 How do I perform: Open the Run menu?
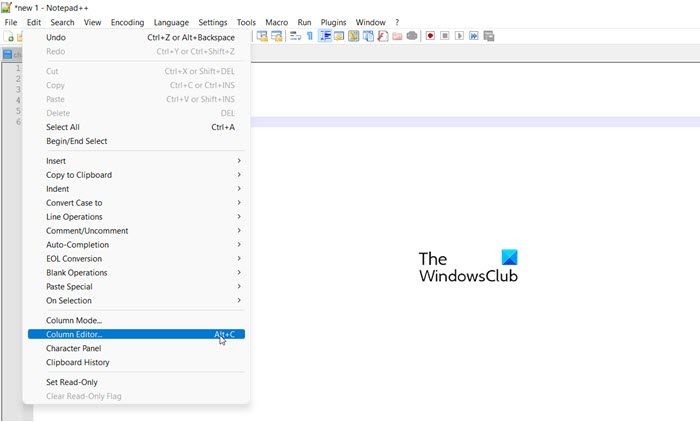(304, 22)
